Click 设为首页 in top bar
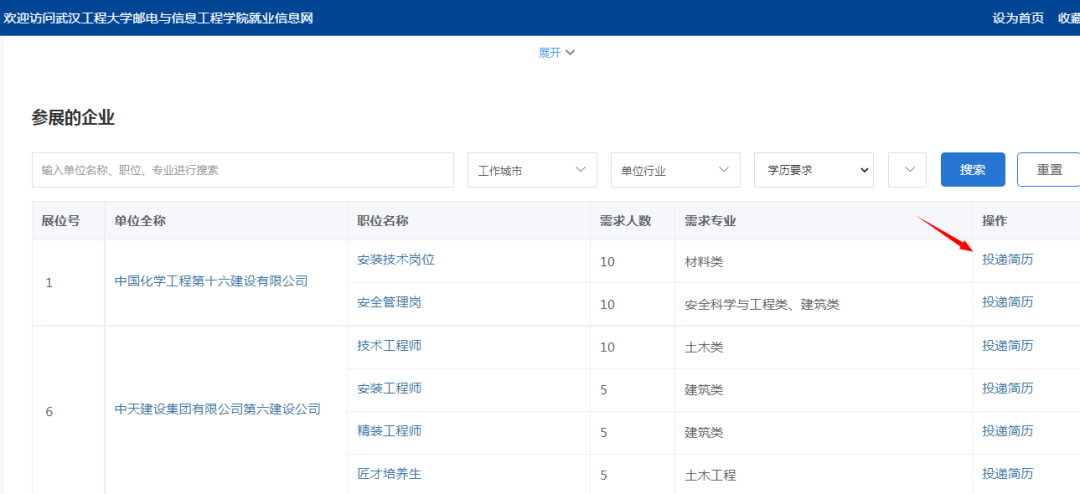Screen dimensions: 1080x494 coord(1018,18)
